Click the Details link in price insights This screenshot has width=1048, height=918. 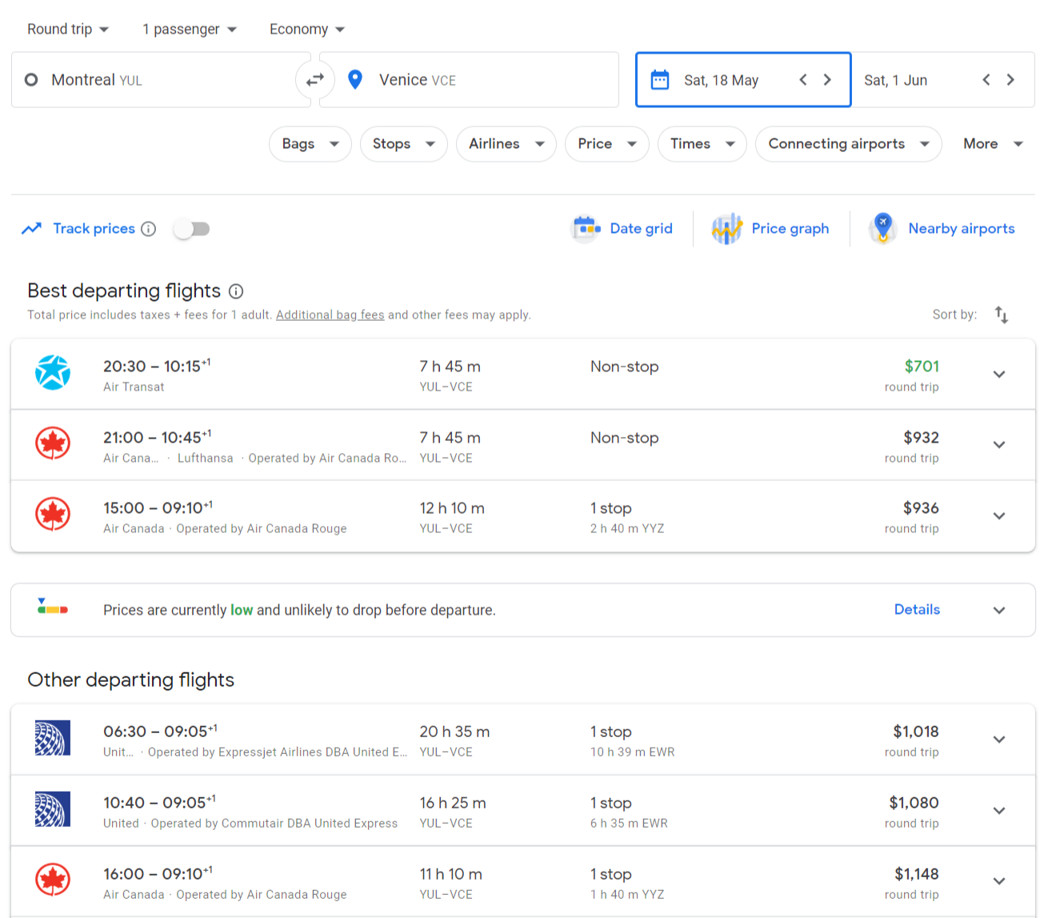(917, 609)
